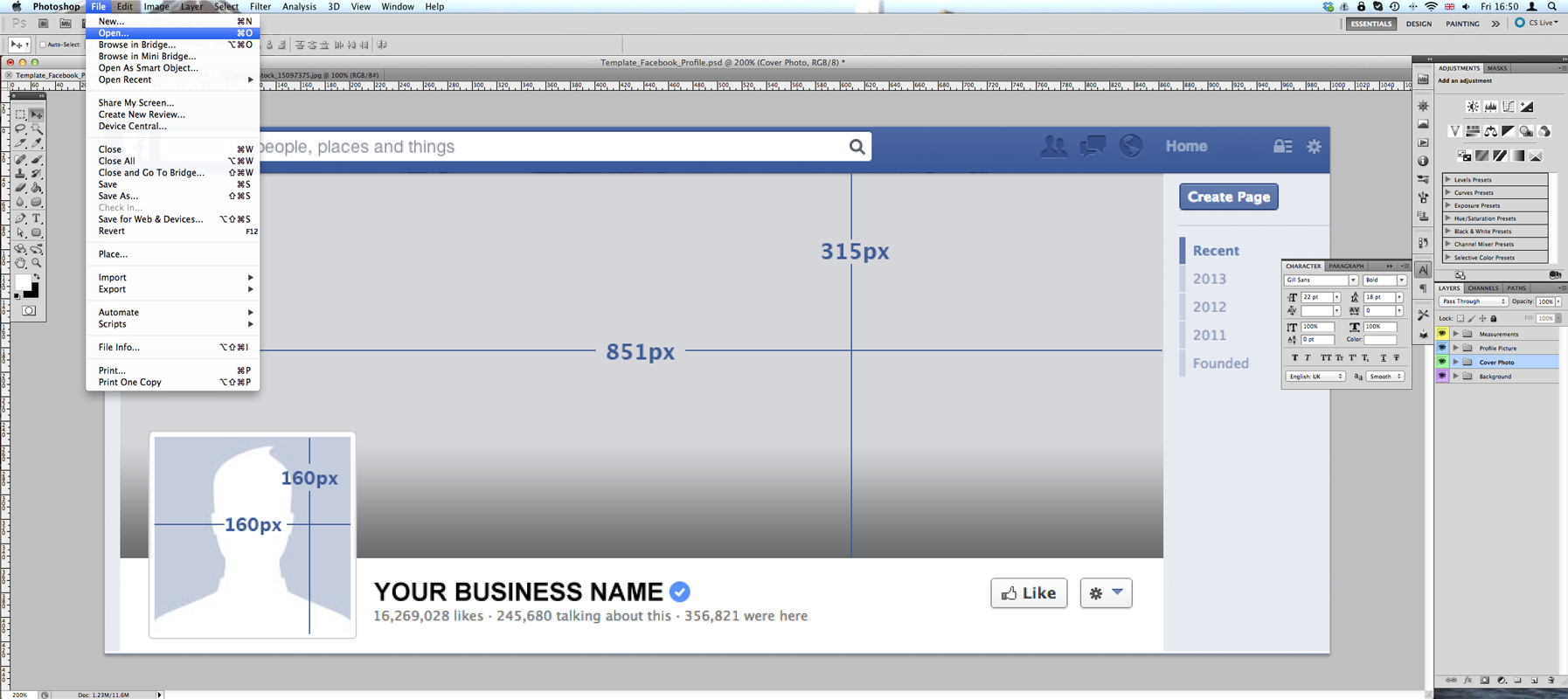Select the Brush tool
The width and height of the screenshot is (1568, 699).
[37, 159]
